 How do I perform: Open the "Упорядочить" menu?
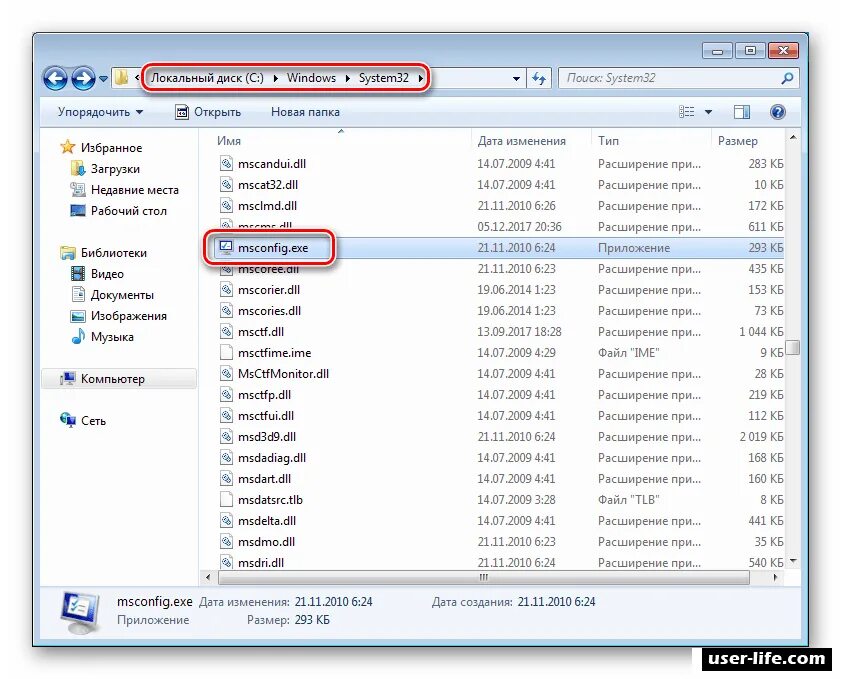coord(100,112)
